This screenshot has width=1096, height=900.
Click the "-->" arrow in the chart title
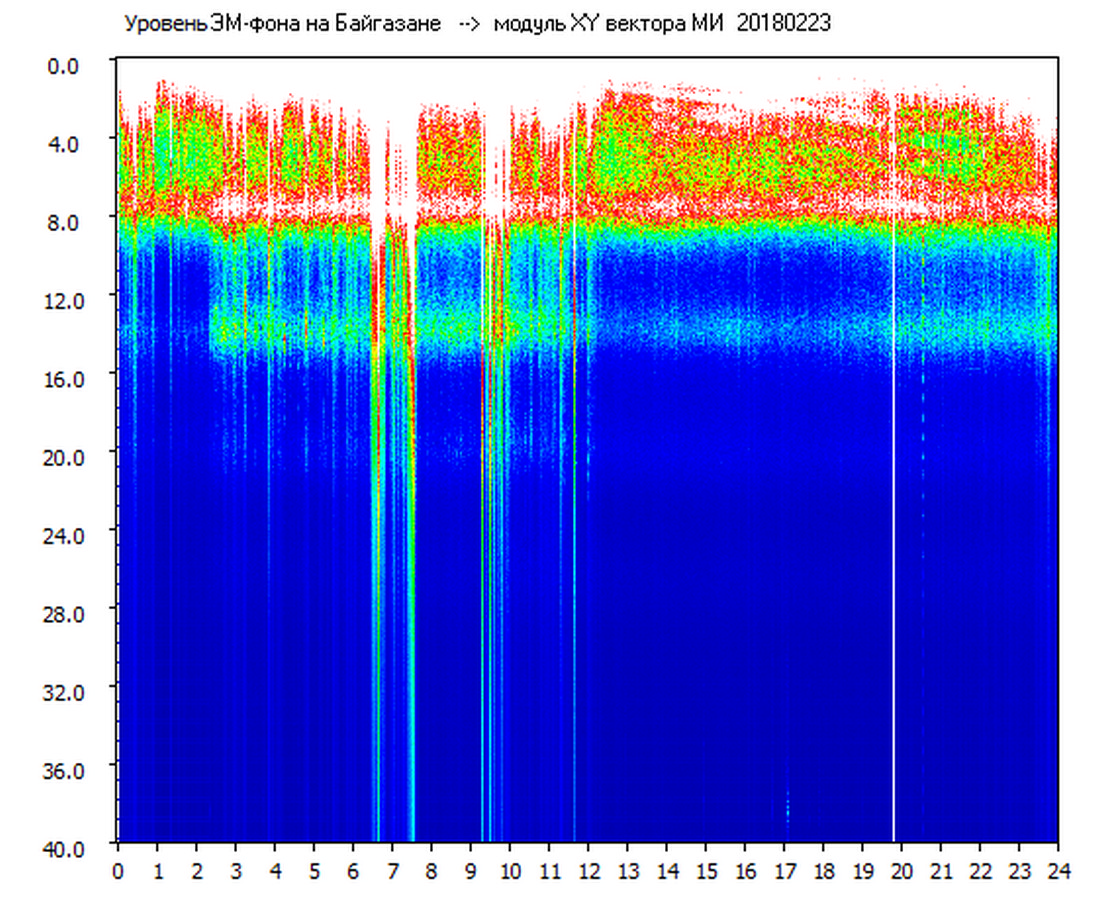point(470,24)
